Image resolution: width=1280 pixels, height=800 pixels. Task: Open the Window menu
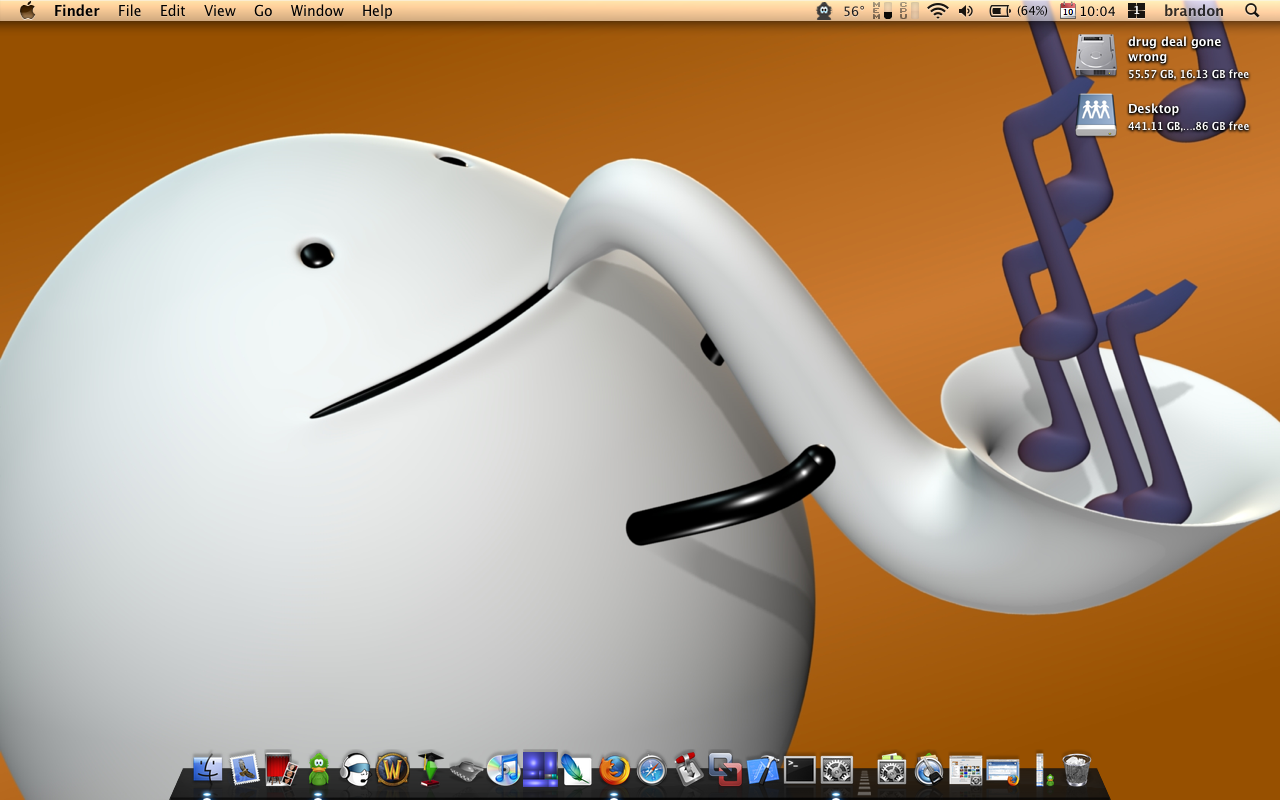pyautogui.click(x=317, y=11)
